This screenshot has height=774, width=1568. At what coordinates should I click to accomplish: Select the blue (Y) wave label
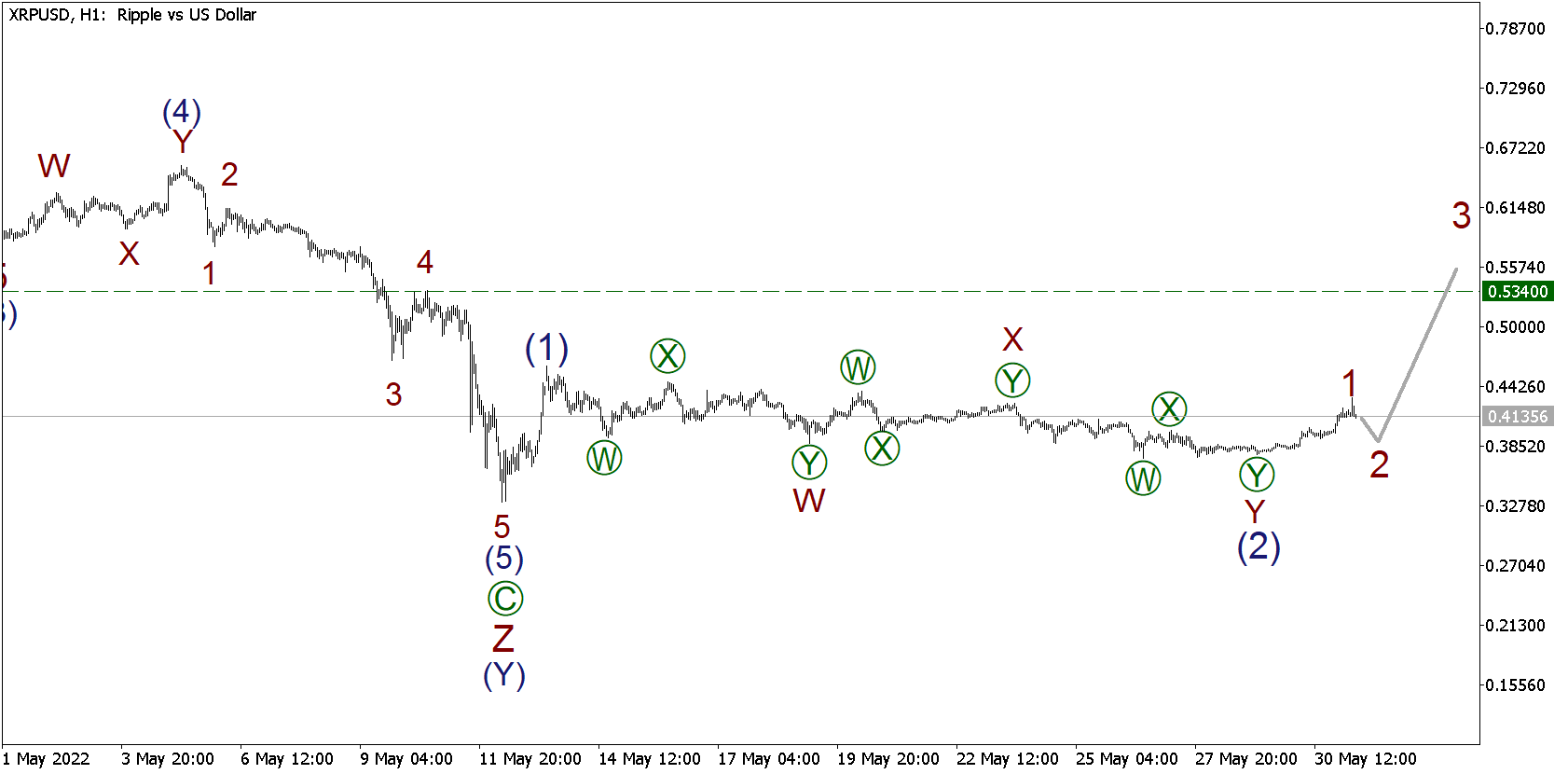(x=504, y=675)
